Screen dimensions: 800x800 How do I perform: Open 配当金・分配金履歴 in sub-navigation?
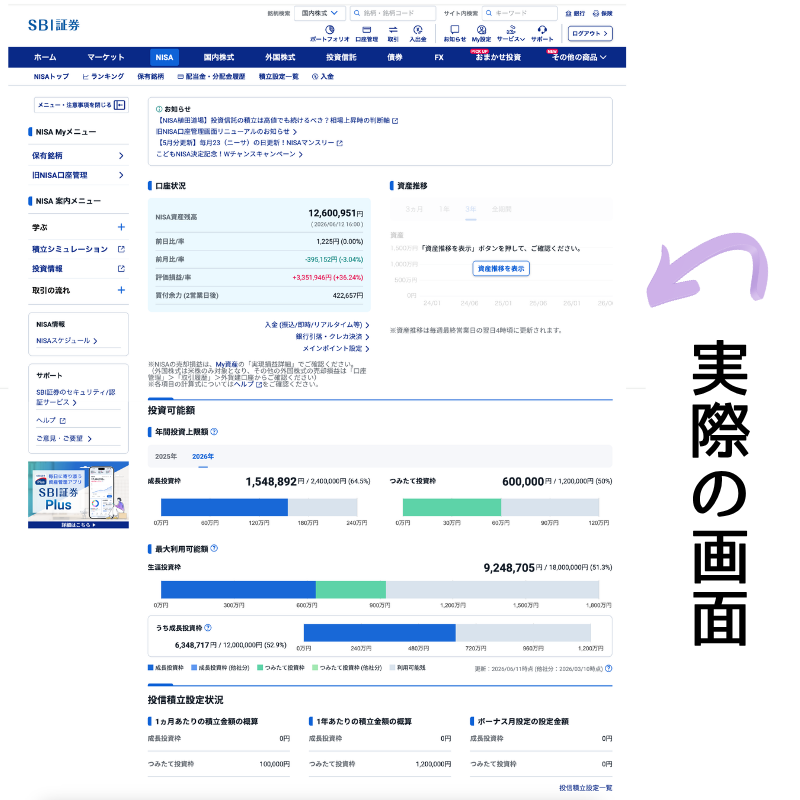tap(211, 77)
